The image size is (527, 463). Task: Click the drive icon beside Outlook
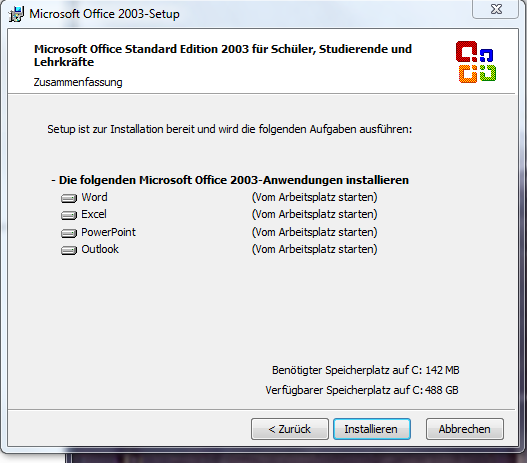69,250
